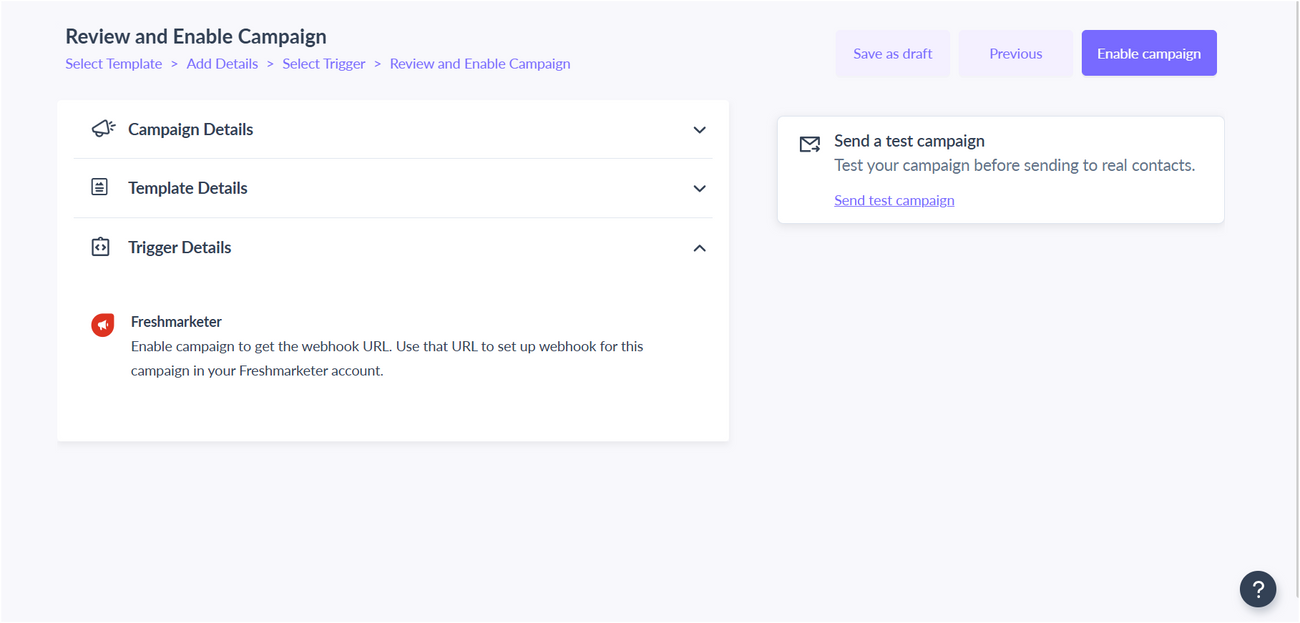Click the webhook URL instruction text
The height and width of the screenshot is (623, 1300).
[387, 358]
